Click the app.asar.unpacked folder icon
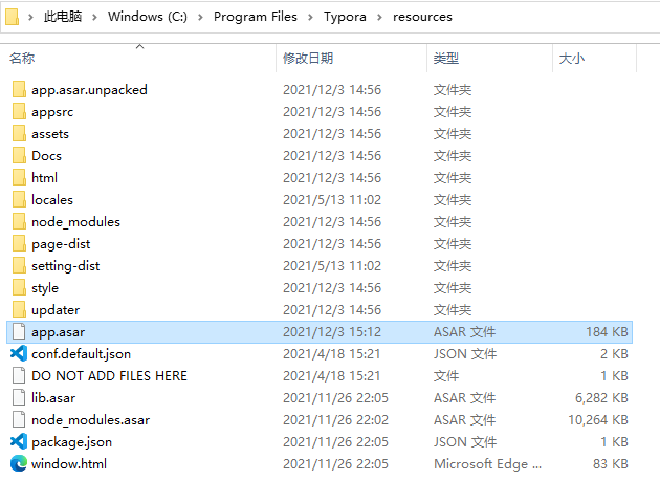This screenshot has width=660, height=480. [x=19, y=90]
